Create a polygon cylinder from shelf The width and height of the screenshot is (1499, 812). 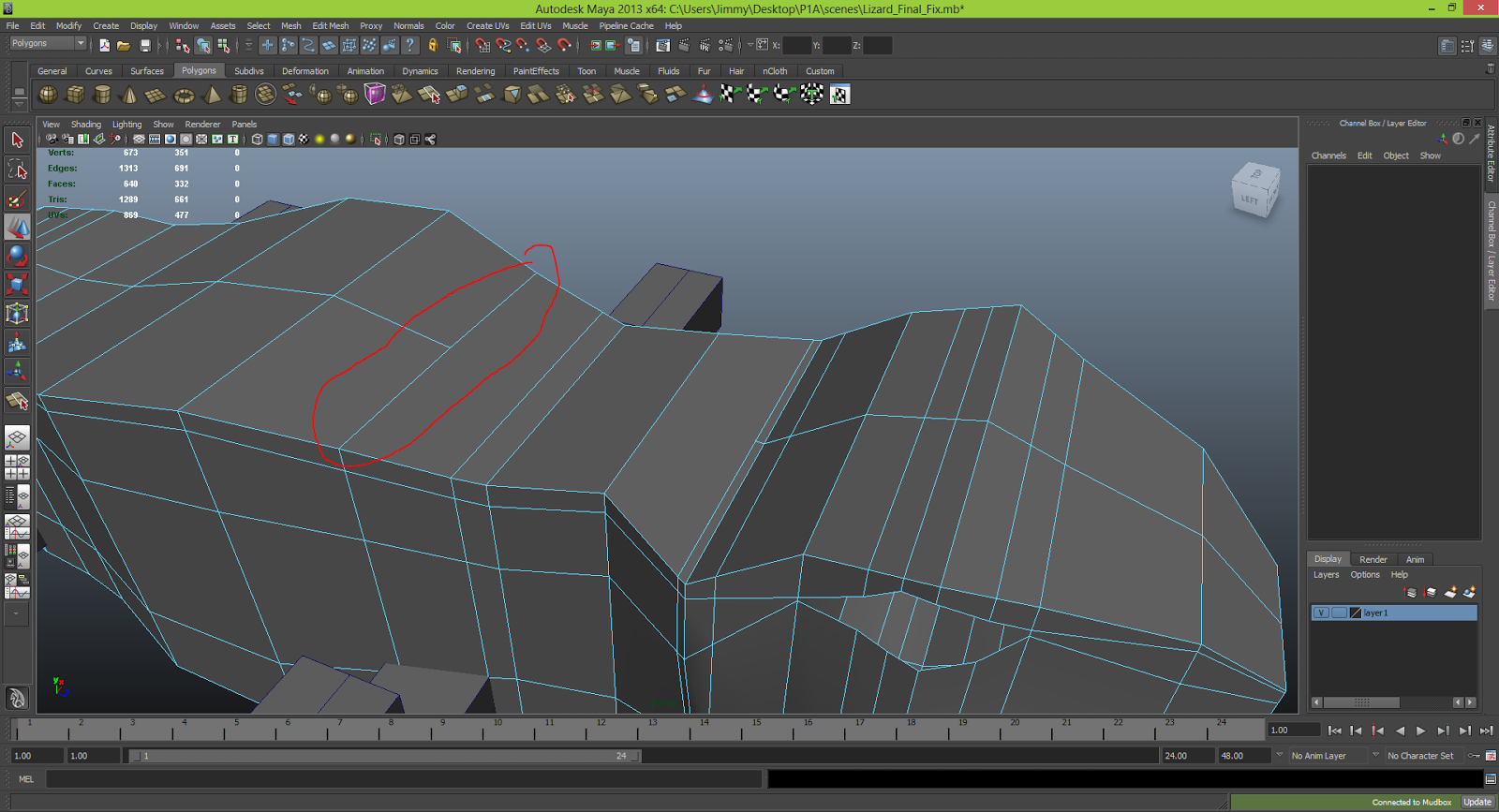(102, 94)
